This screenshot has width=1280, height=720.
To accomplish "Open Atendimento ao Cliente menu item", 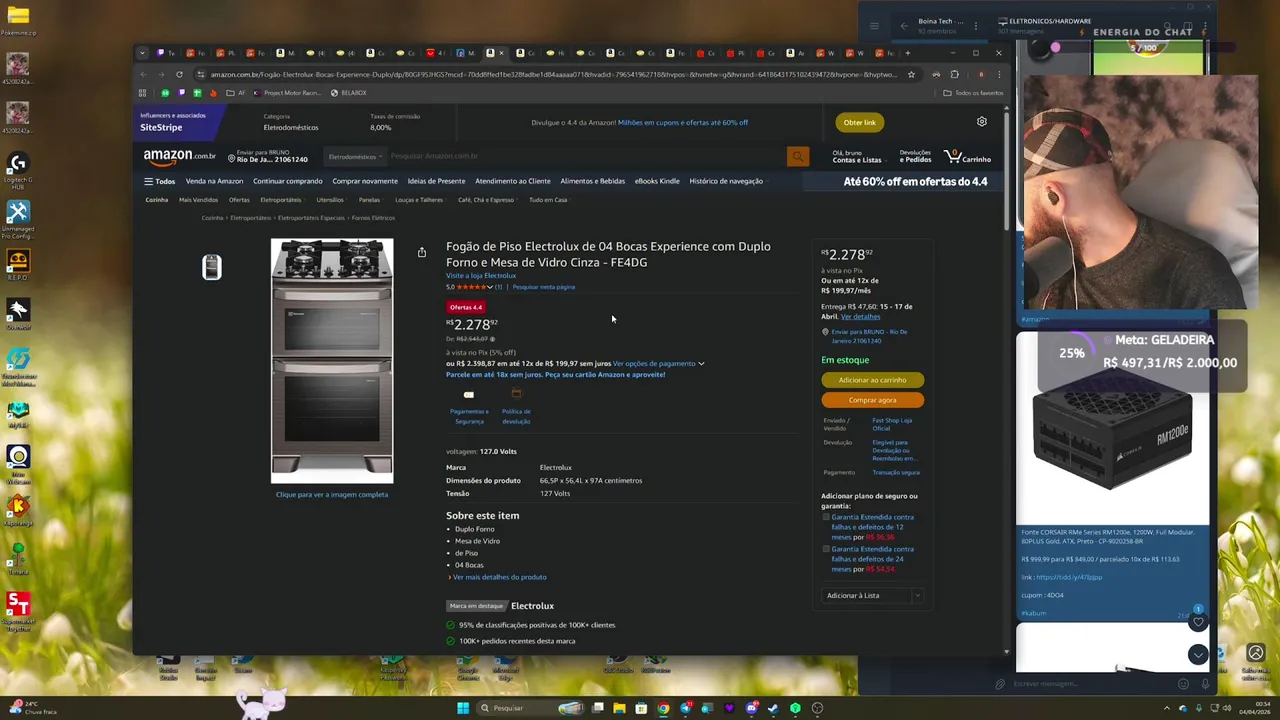I will pos(513,181).
